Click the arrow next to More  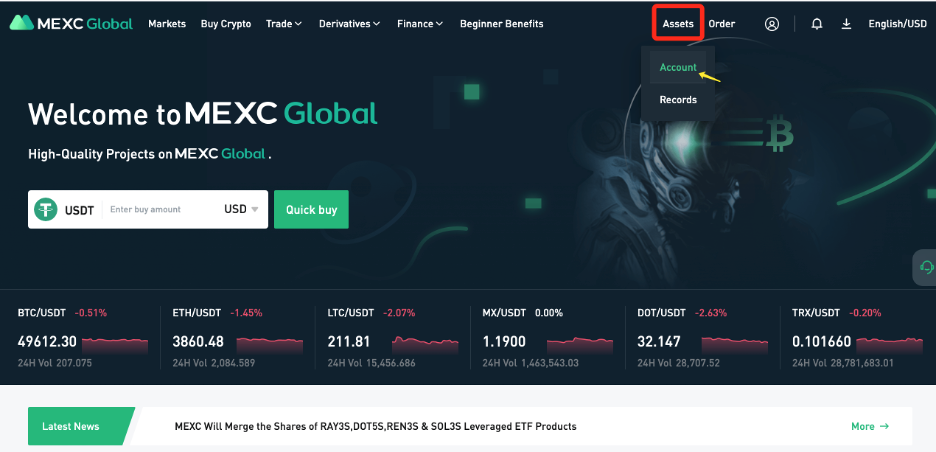click(x=884, y=426)
